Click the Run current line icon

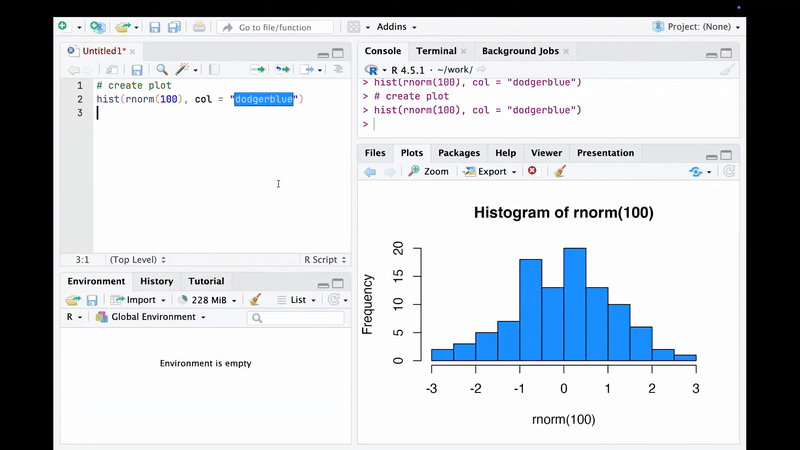pos(257,70)
